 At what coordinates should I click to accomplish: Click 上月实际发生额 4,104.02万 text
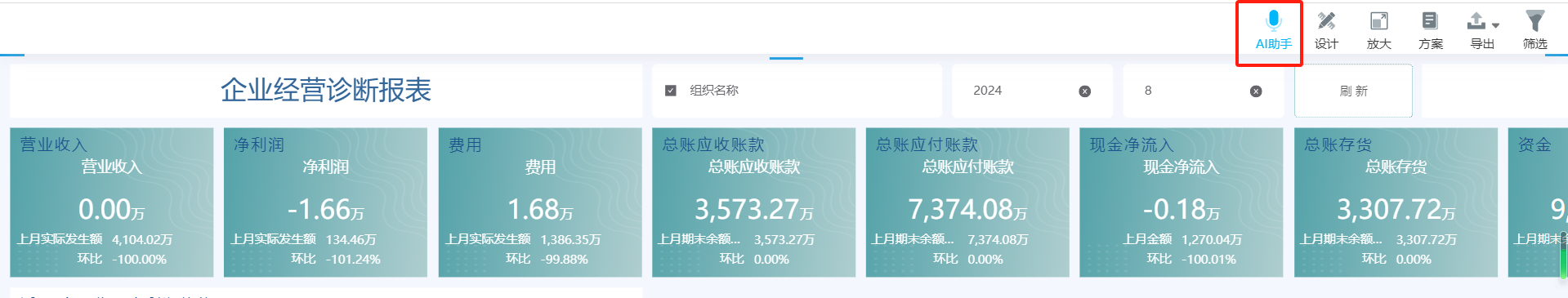[95, 239]
